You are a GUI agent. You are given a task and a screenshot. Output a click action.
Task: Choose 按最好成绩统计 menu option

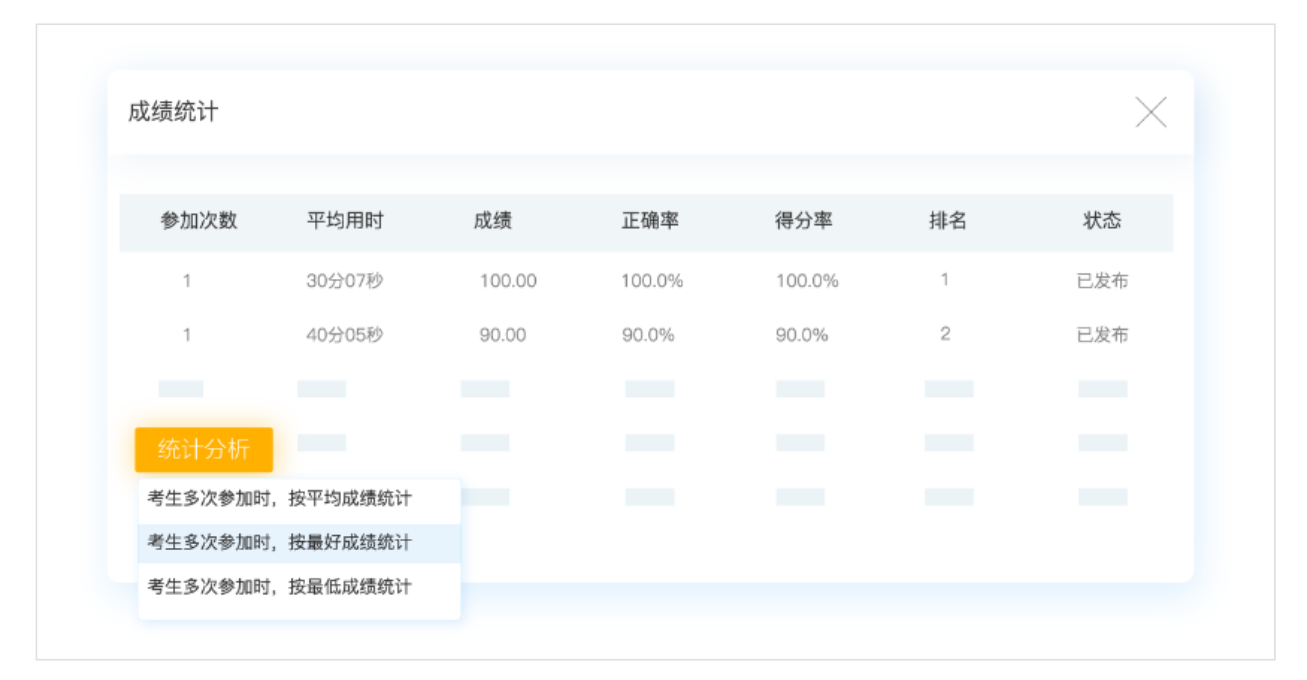(x=280, y=543)
